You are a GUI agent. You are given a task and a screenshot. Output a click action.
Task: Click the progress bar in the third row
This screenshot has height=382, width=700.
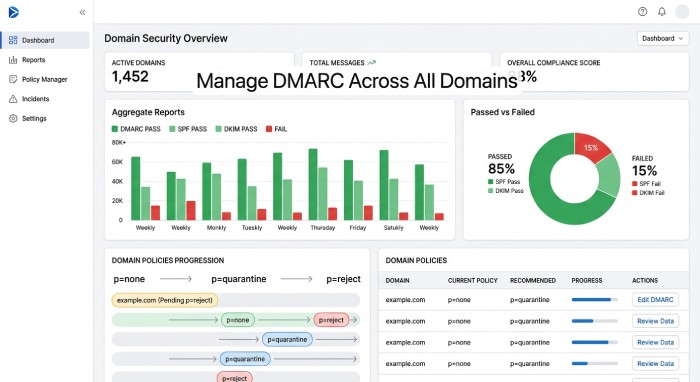(x=594, y=342)
